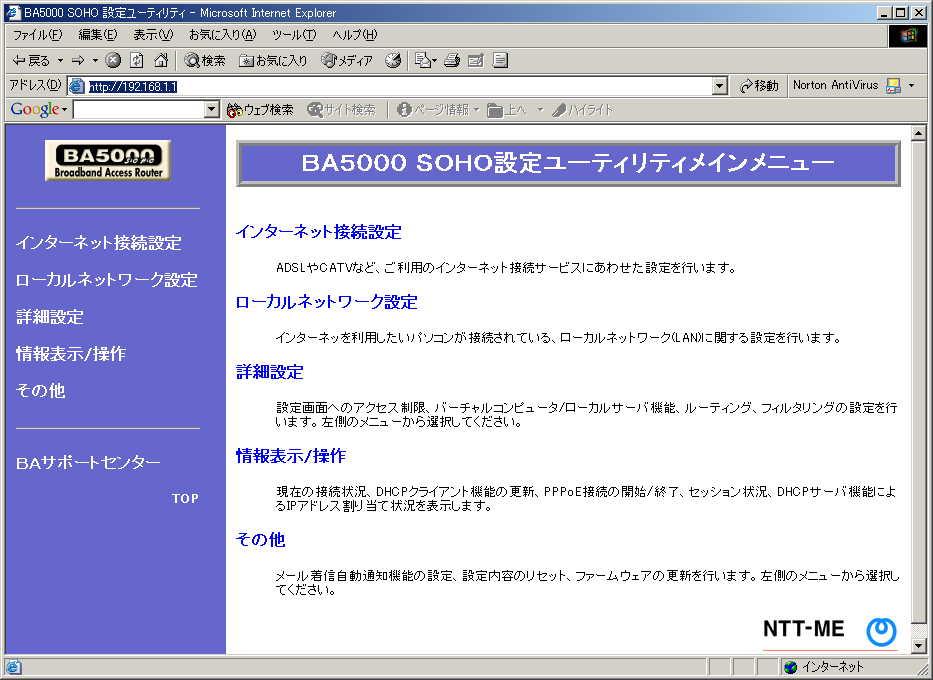Go to the Home page icon
933x680 pixels.
pos(160,61)
